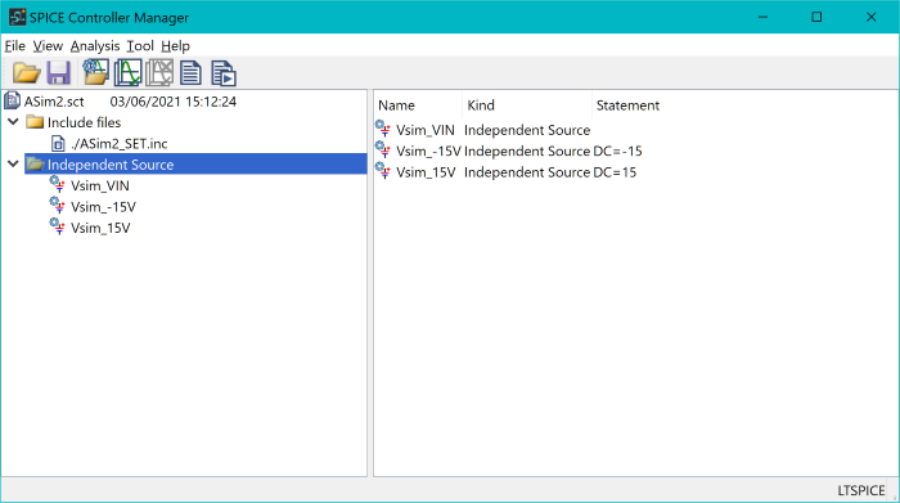Click the source icon beside Vsim_VIN in tree

pos(57,184)
